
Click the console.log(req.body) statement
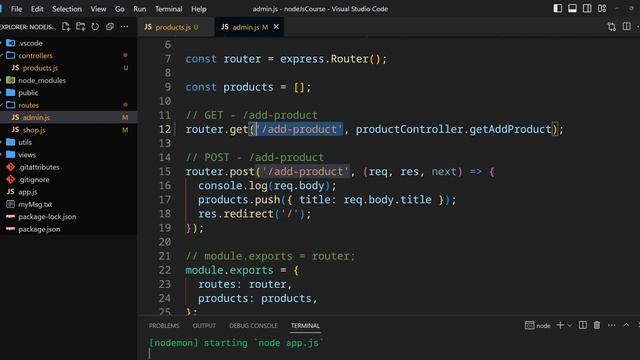pos(267,186)
